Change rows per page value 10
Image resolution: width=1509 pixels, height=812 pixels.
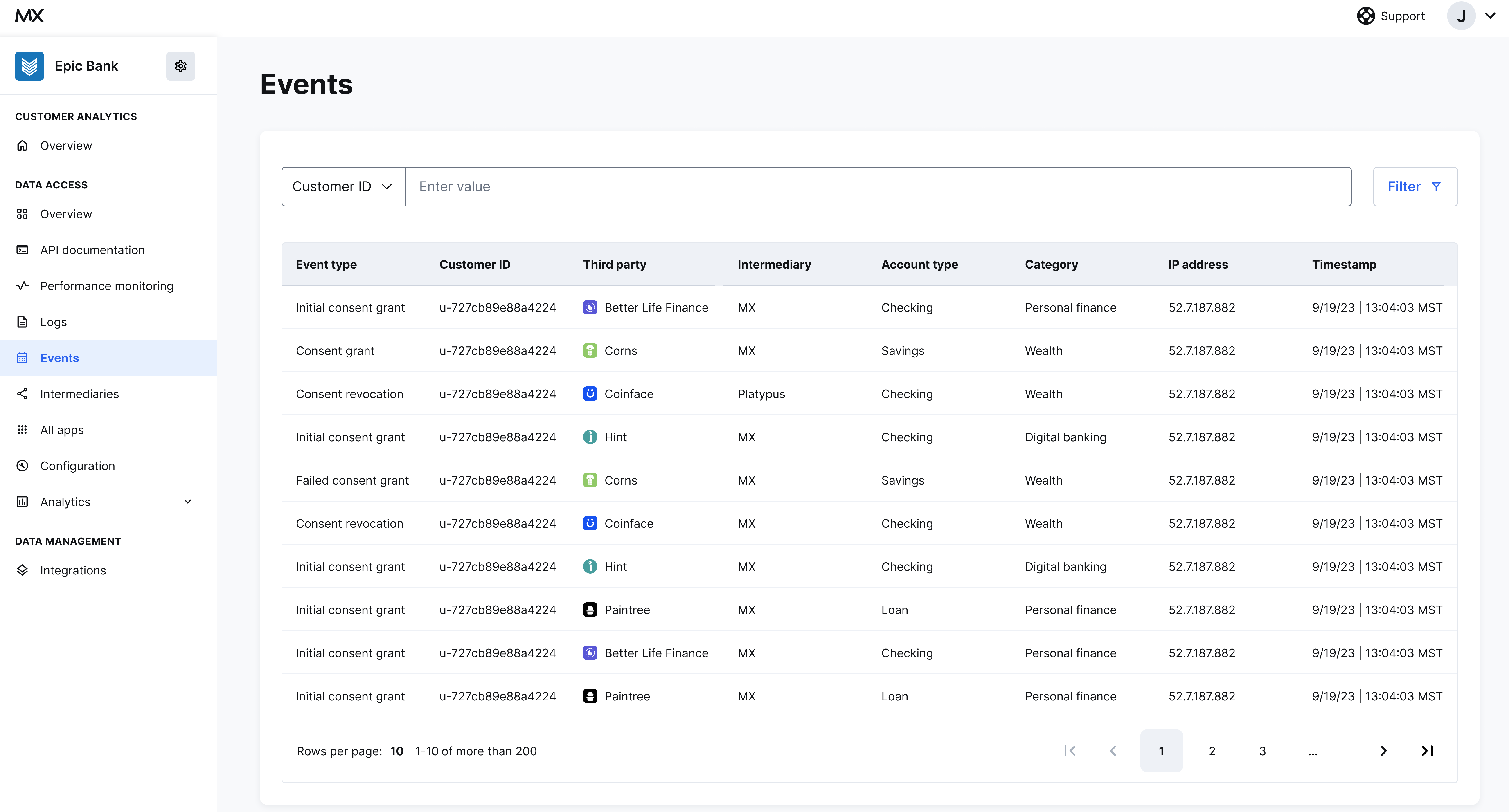(x=396, y=751)
